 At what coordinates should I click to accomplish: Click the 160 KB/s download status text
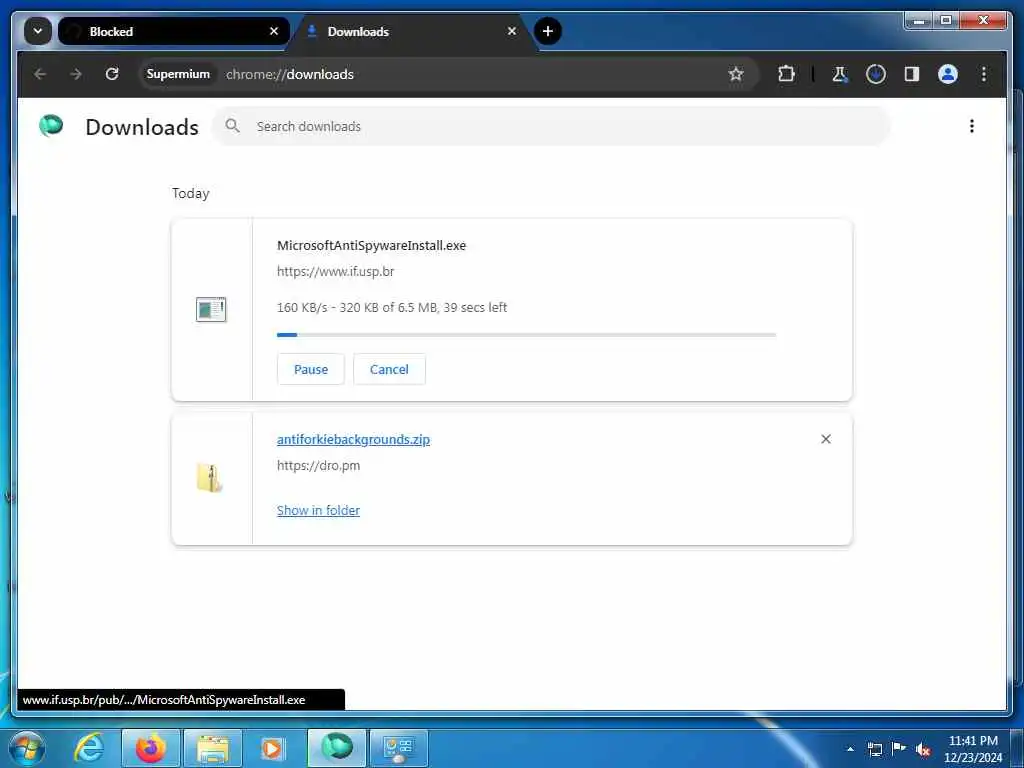tap(392, 308)
